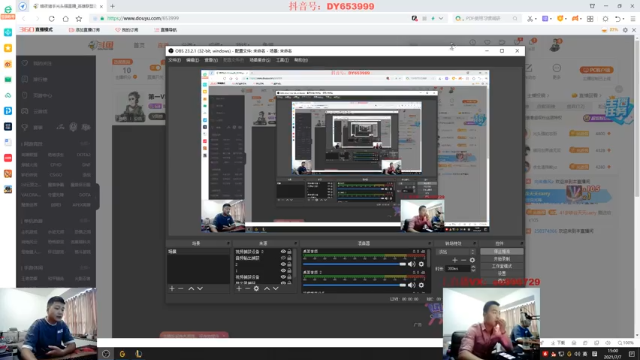Undock the Controls panel via header icon
Viewport: 640px width, 360px height.
(x=521, y=243)
